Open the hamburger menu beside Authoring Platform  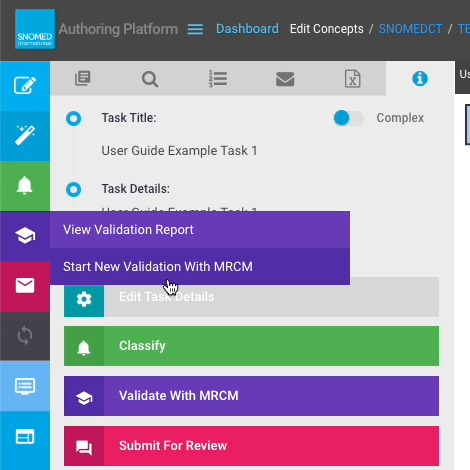coord(195,29)
